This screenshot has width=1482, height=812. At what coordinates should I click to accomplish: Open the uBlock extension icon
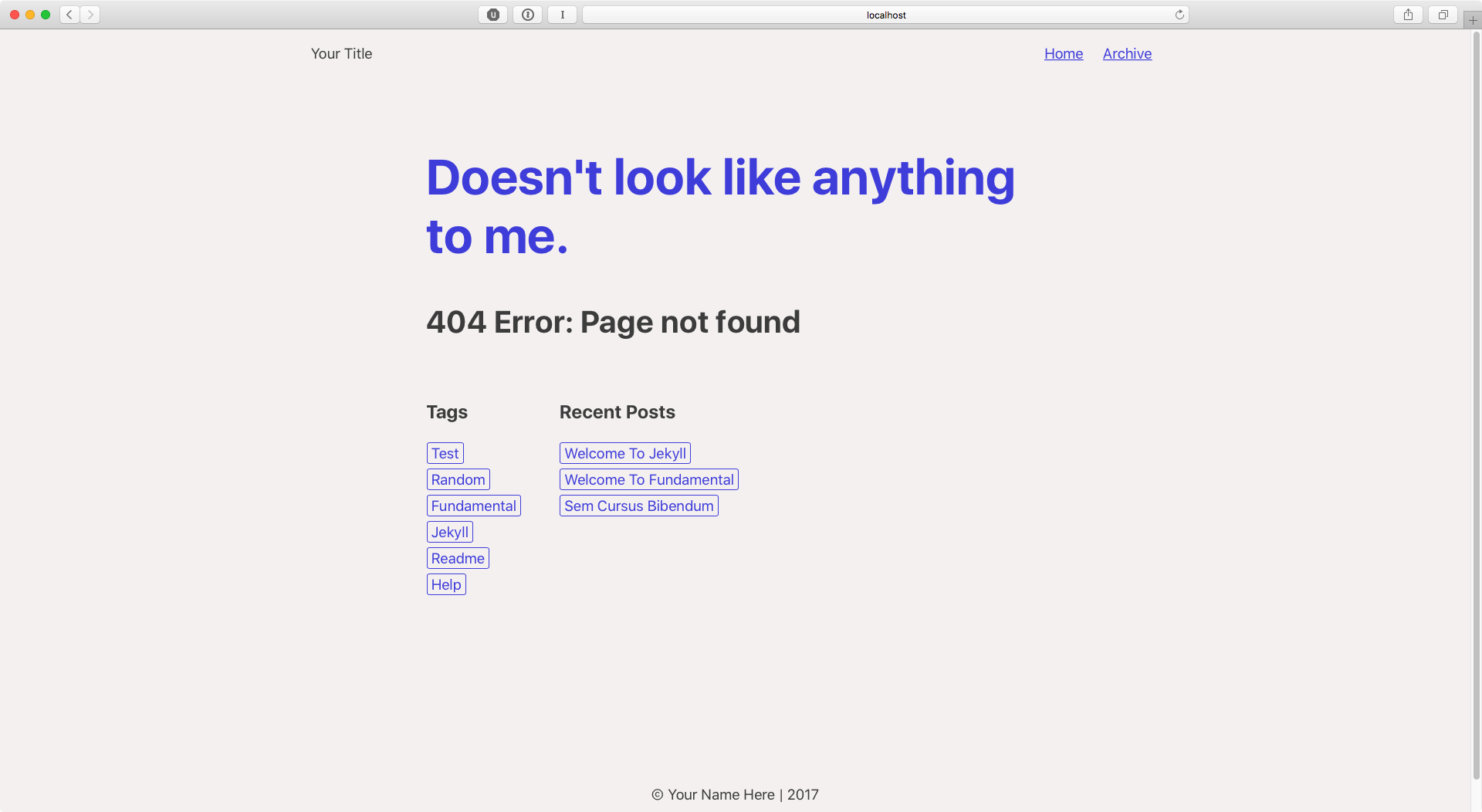click(x=493, y=15)
